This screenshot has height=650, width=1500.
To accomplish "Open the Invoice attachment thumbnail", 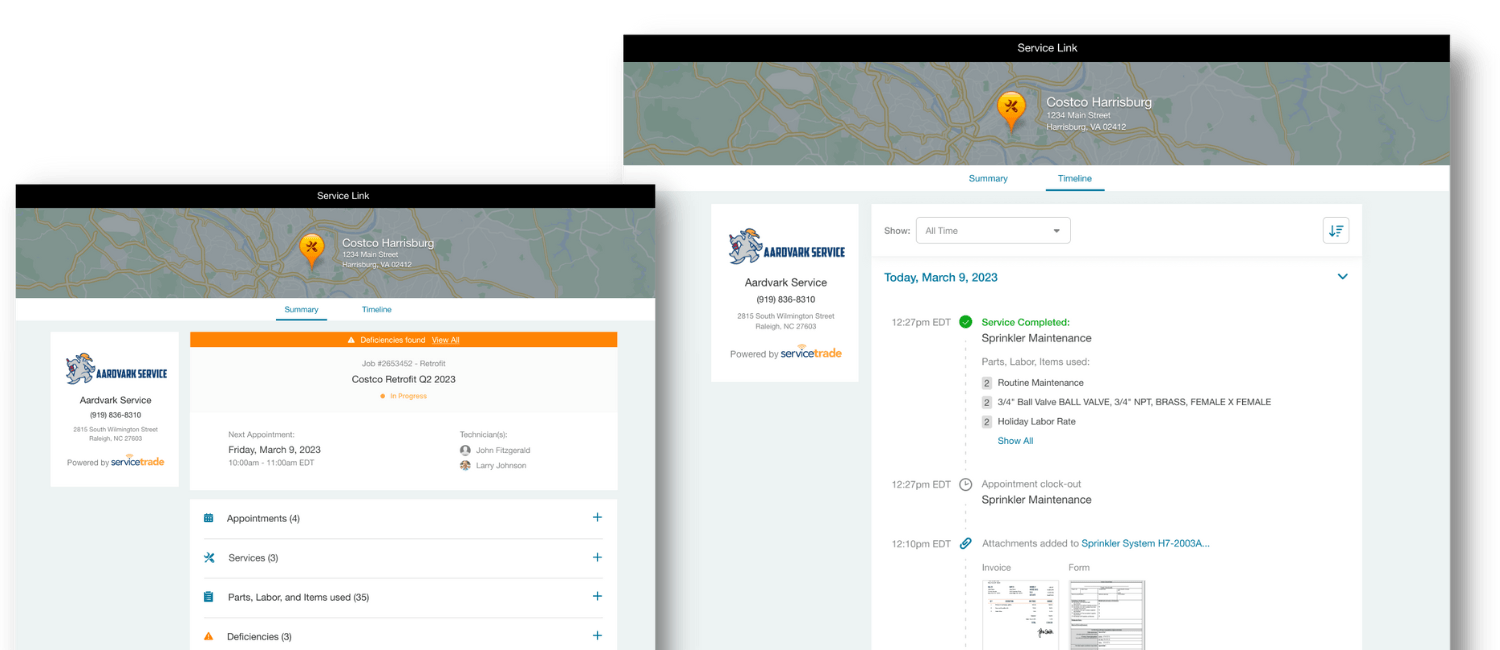I will pos(1020,615).
